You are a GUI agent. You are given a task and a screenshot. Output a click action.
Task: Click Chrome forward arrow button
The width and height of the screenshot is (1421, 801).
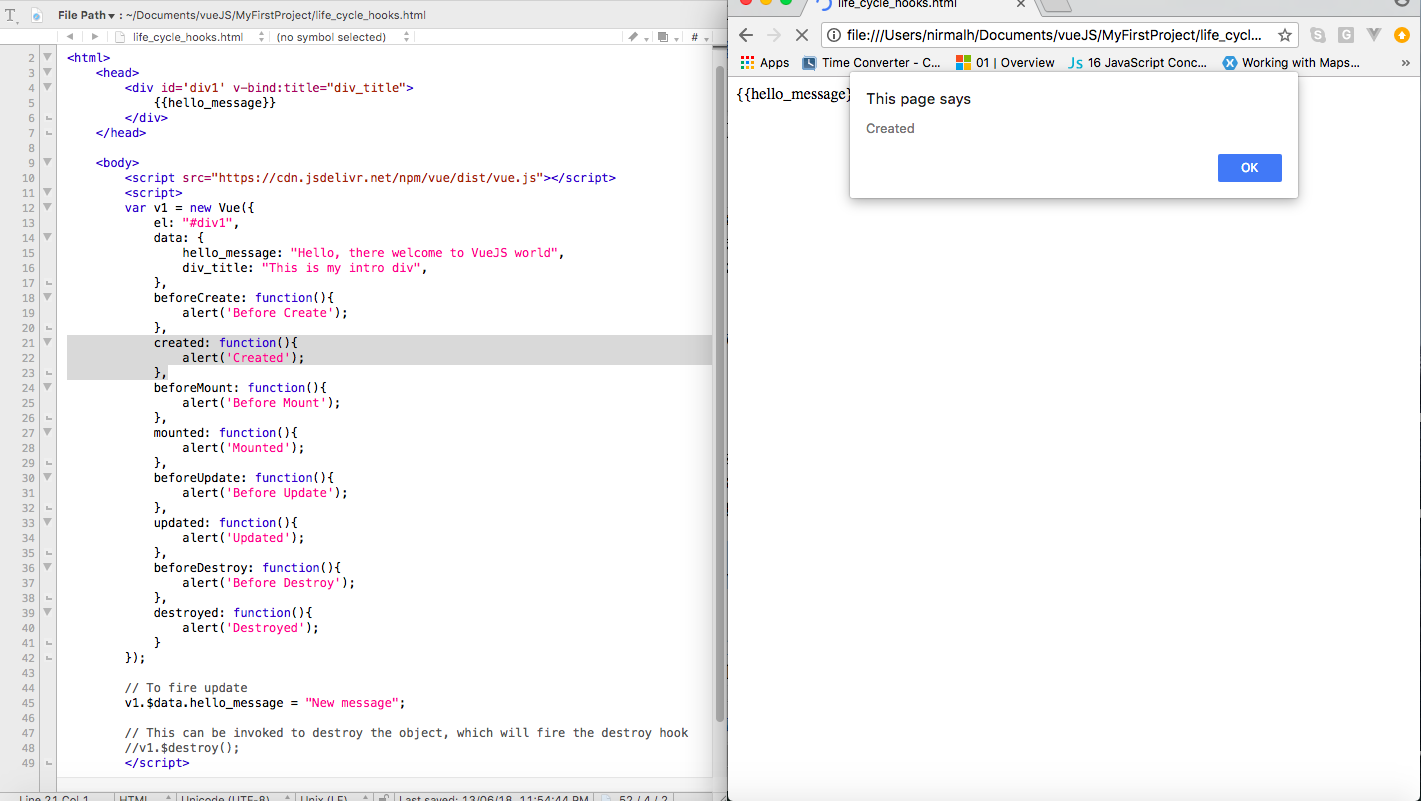click(773, 35)
